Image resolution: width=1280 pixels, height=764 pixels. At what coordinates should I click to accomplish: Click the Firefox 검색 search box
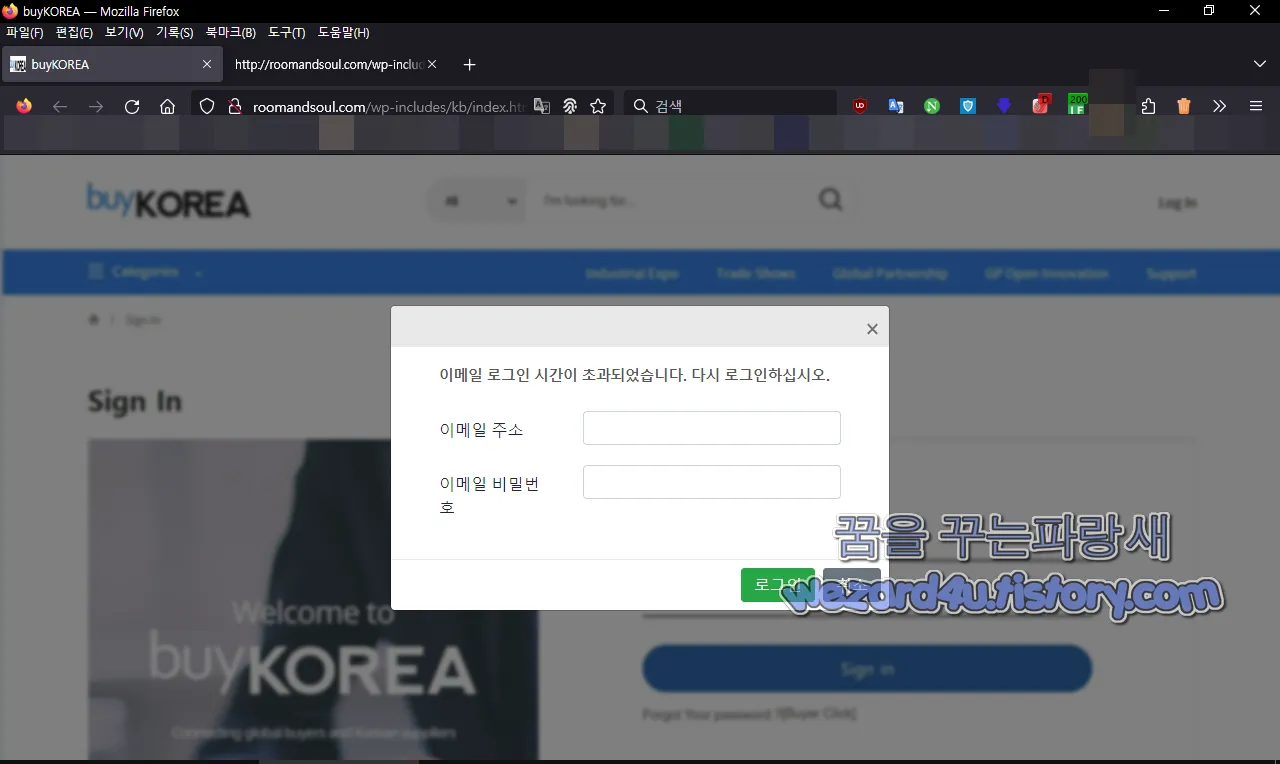tap(730, 106)
